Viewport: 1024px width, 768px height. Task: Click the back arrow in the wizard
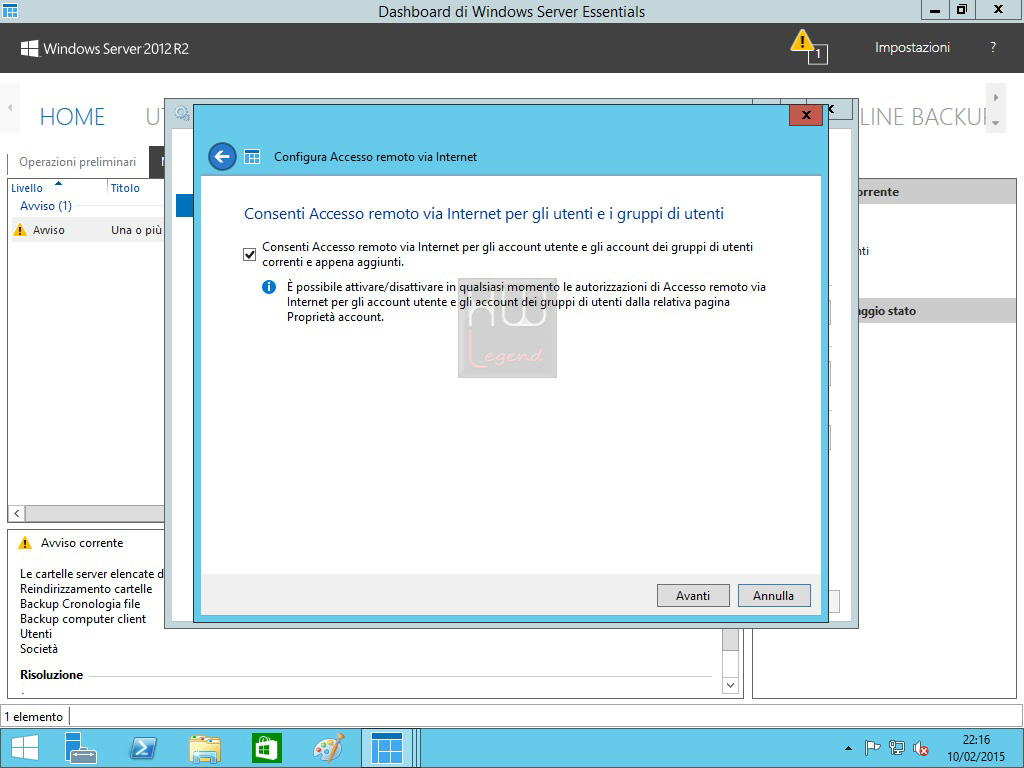click(222, 157)
